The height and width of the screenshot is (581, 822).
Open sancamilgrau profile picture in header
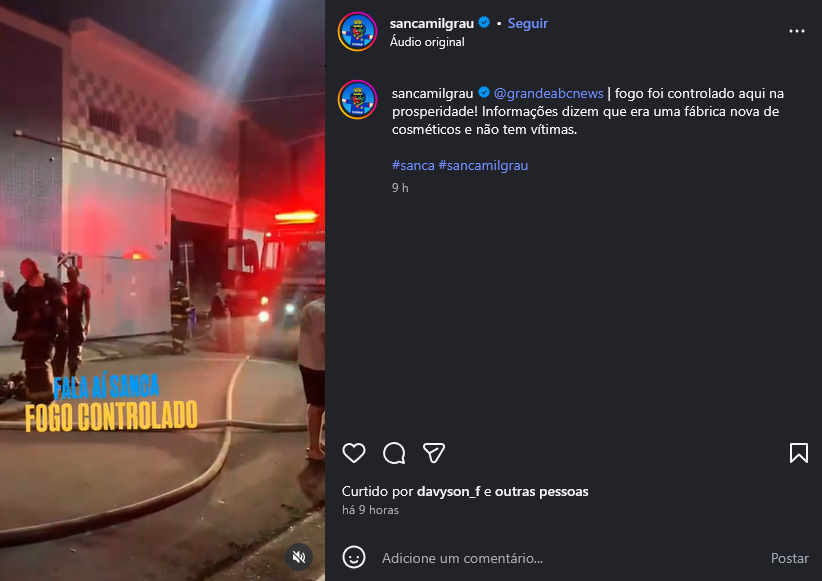tap(358, 31)
